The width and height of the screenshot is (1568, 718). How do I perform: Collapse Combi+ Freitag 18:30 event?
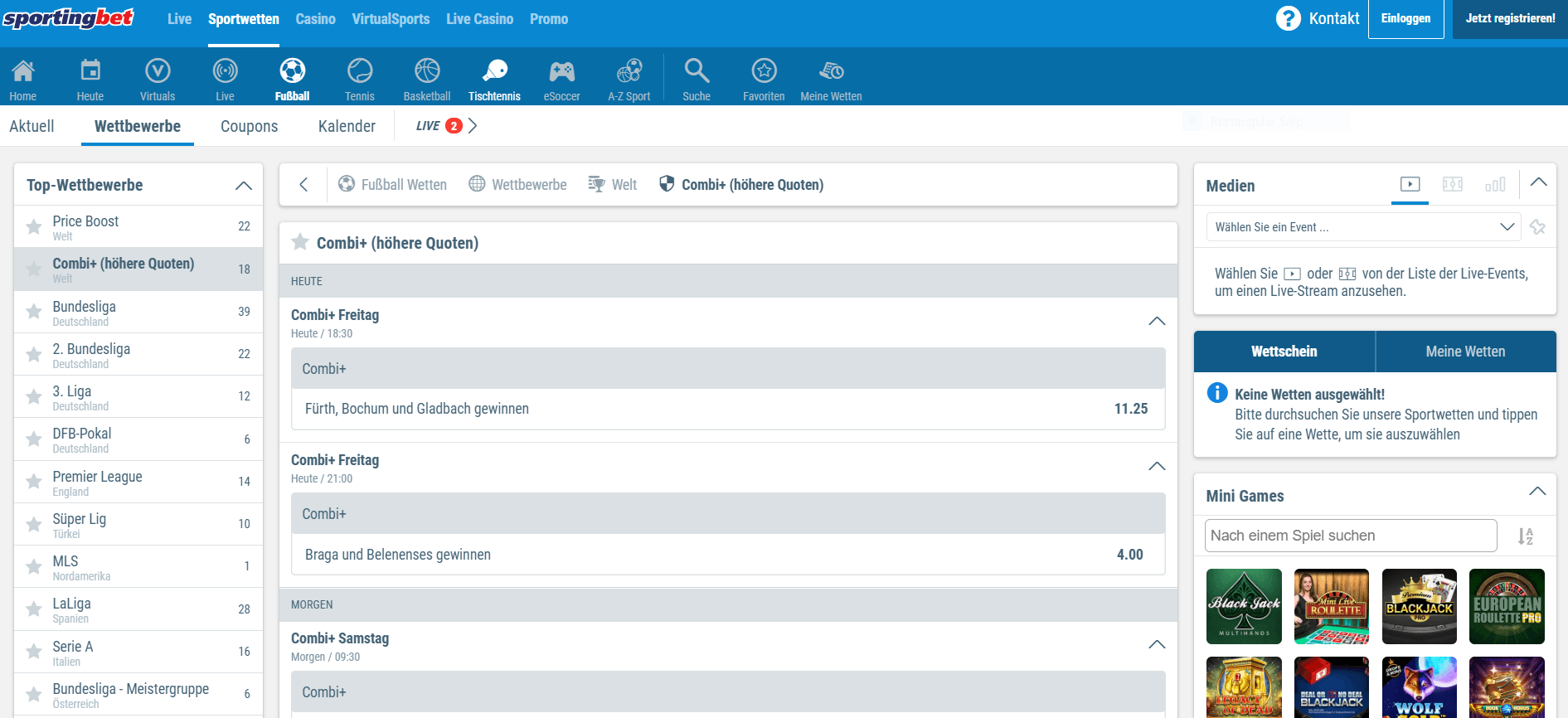(1157, 322)
